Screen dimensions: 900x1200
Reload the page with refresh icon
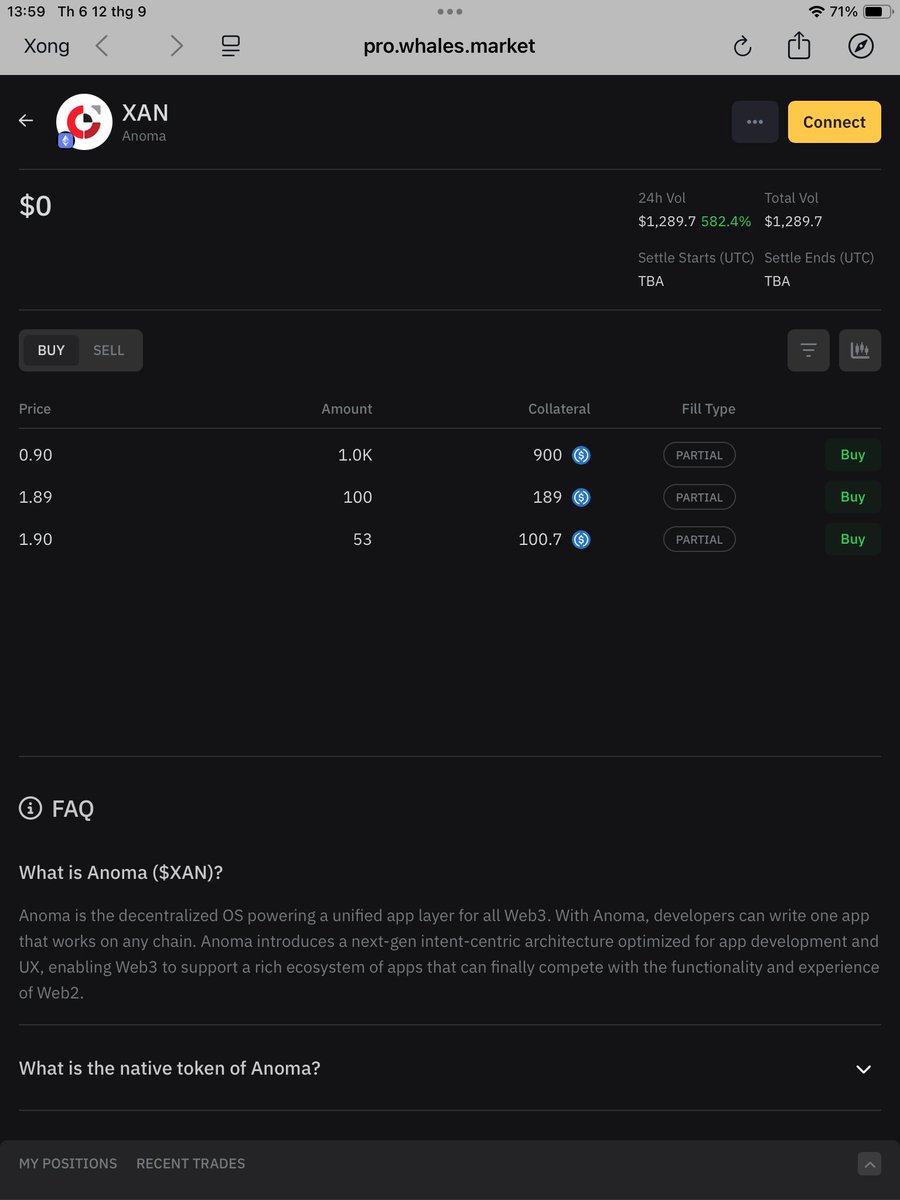(x=742, y=46)
